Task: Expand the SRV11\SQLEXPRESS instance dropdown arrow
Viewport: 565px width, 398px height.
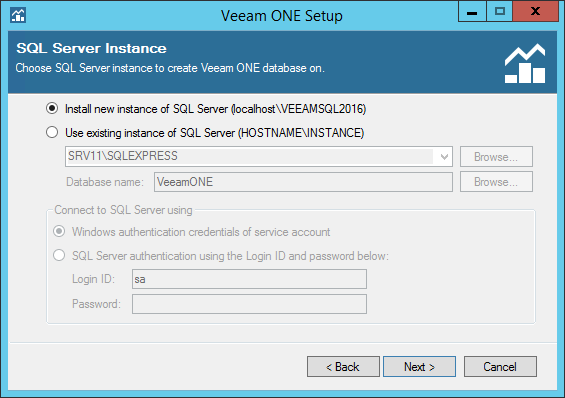Action: click(x=444, y=157)
